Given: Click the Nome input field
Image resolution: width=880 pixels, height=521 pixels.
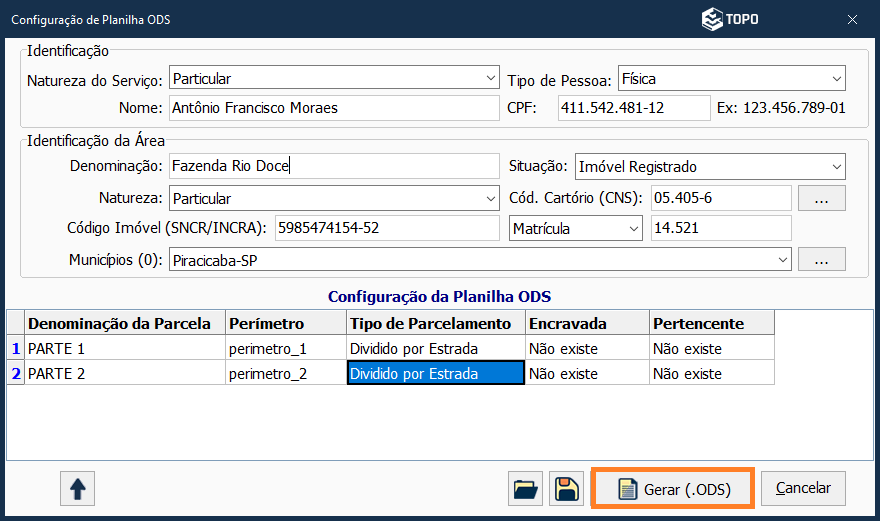Looking at the screenshot, I should (x=332, y=108).
